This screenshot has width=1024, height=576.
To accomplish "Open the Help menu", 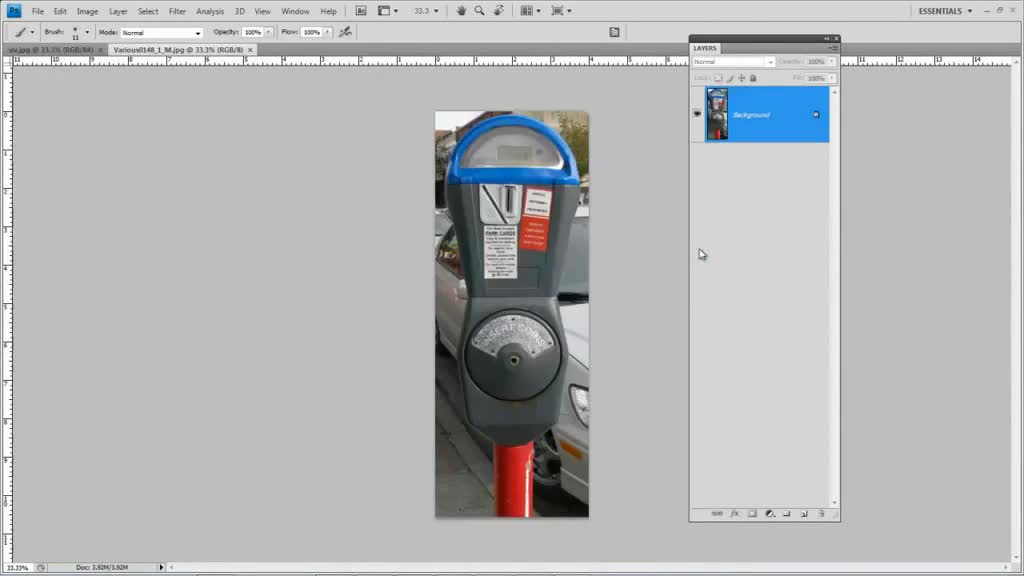I will 328,11.
